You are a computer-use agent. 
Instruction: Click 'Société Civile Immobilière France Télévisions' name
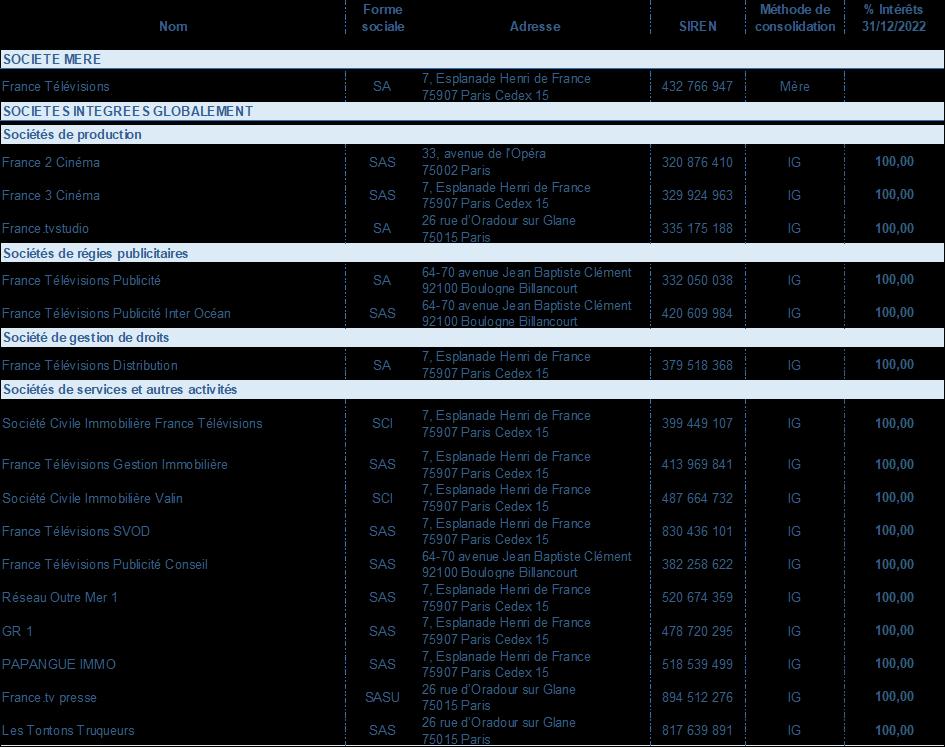click(x=132, y=424)
